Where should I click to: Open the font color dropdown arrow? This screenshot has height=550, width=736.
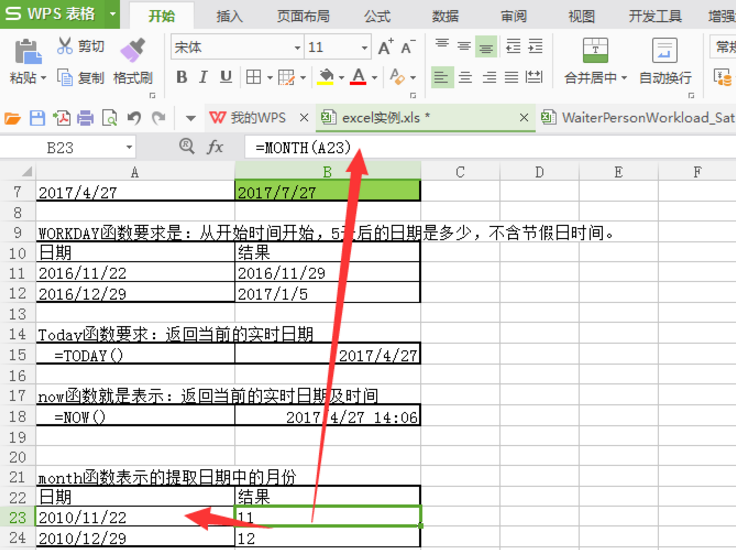[x=374, y=77]
